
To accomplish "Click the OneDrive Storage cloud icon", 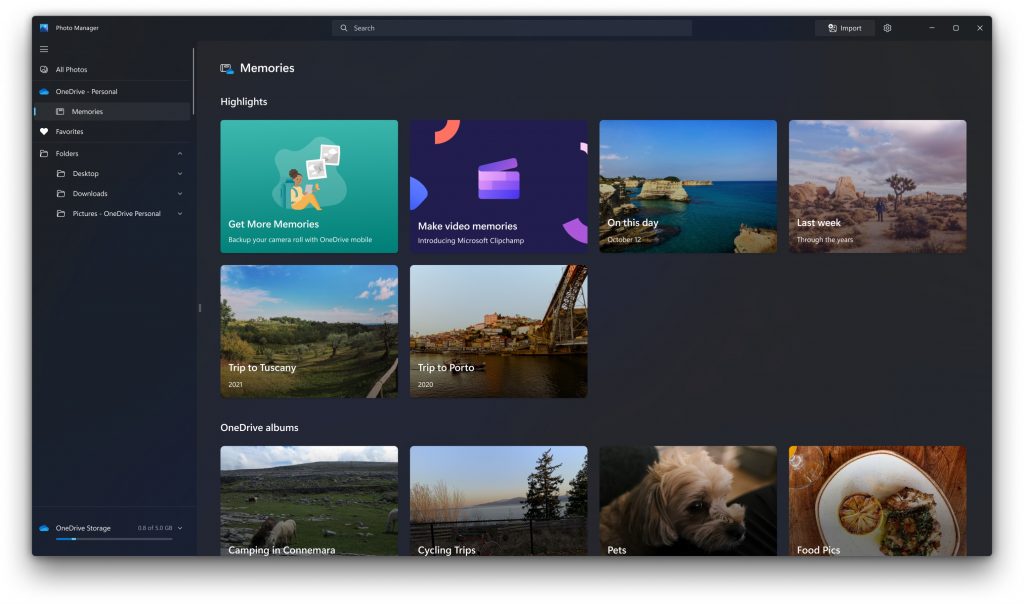I will 41,527.
